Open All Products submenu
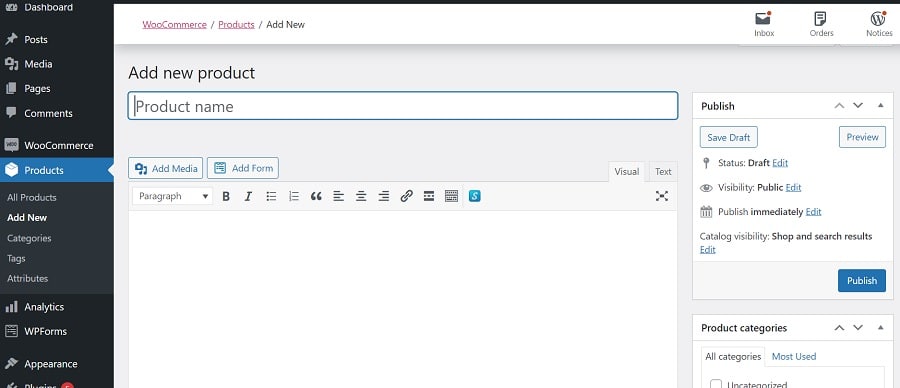This screenshot has height=388, width=900. click(x=32, y=197)
